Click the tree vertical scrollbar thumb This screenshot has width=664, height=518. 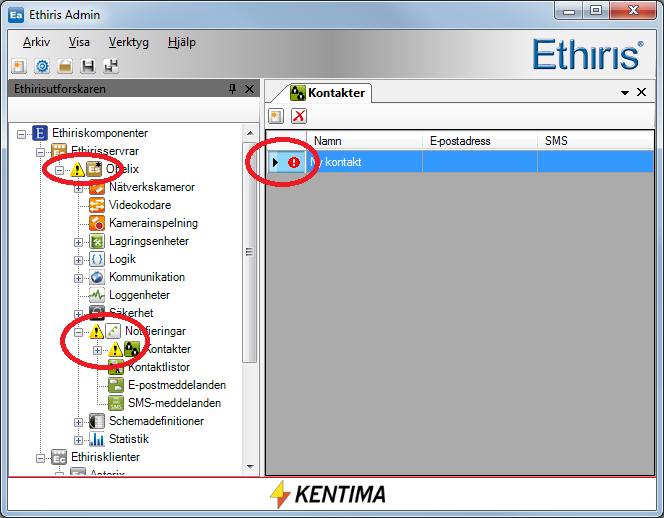[250, 252]
